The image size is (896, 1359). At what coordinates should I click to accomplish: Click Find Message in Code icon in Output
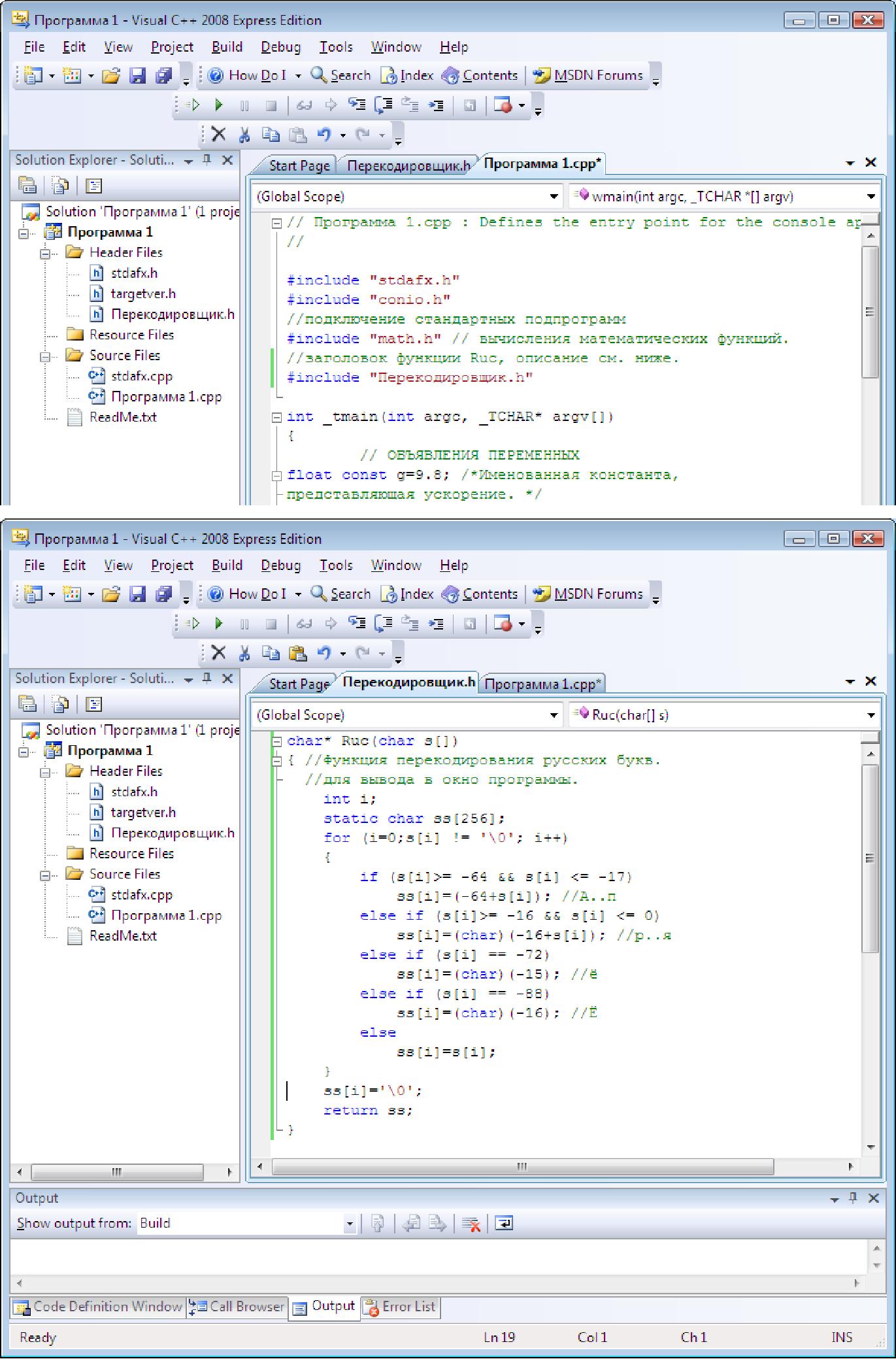point(378,1224)
